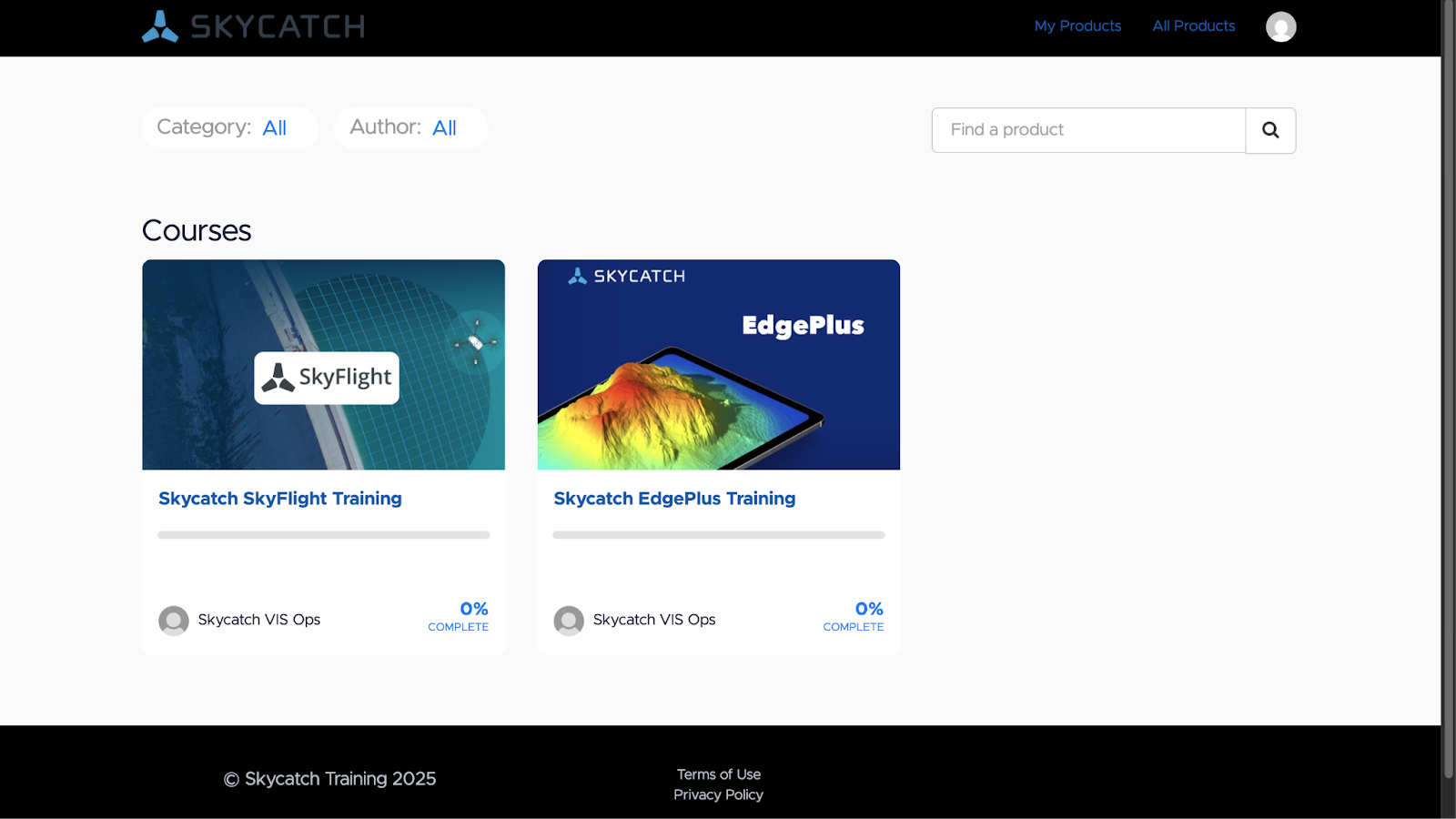
Task: Open the user profile avatar menu
Action: 1280,26
